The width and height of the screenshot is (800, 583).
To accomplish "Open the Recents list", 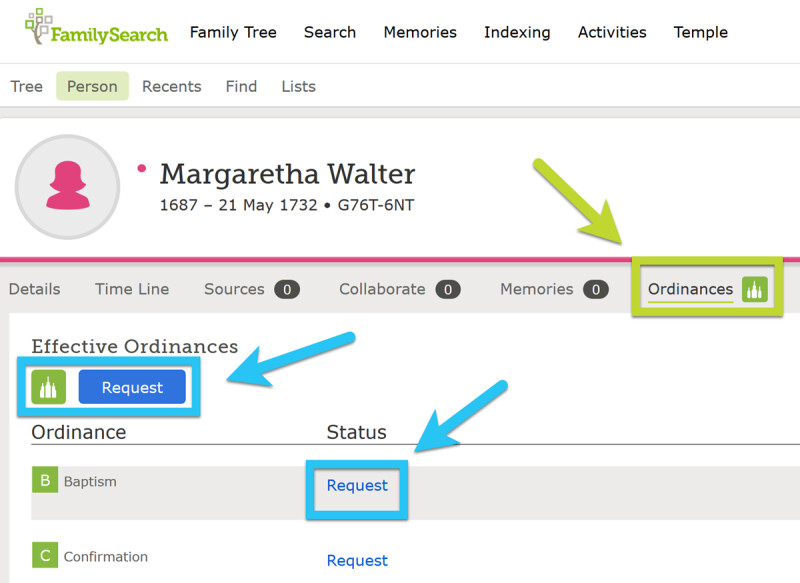I will pyautogui.click(x=172, y=86).
